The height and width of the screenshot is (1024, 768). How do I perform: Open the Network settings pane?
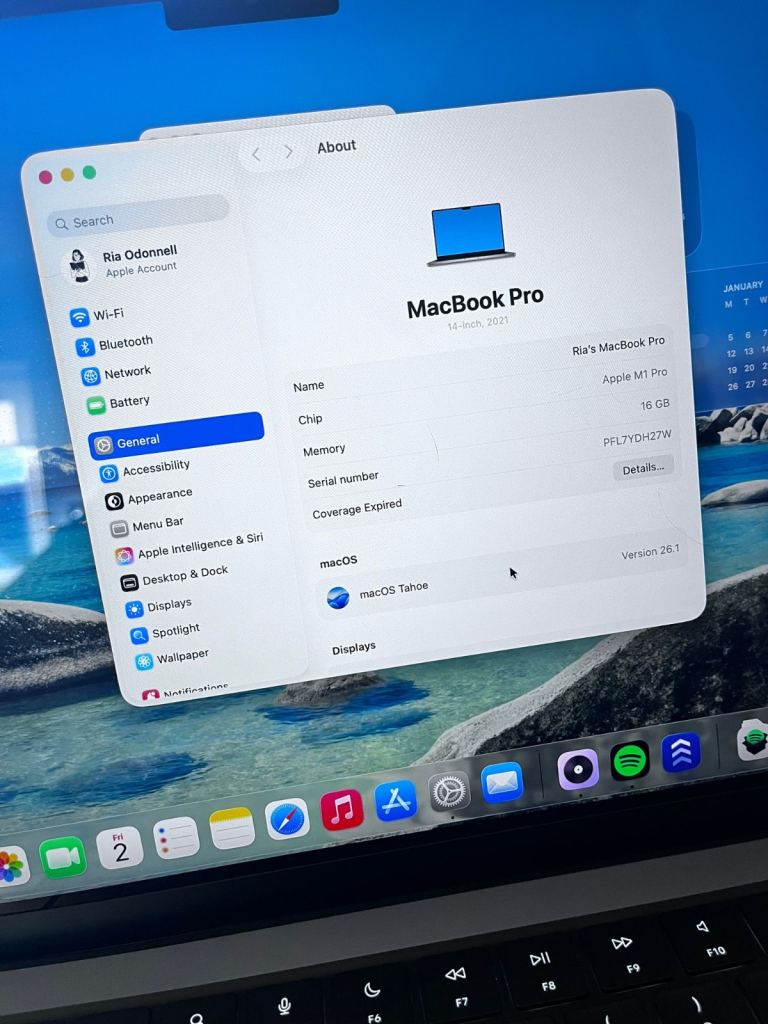126,373
